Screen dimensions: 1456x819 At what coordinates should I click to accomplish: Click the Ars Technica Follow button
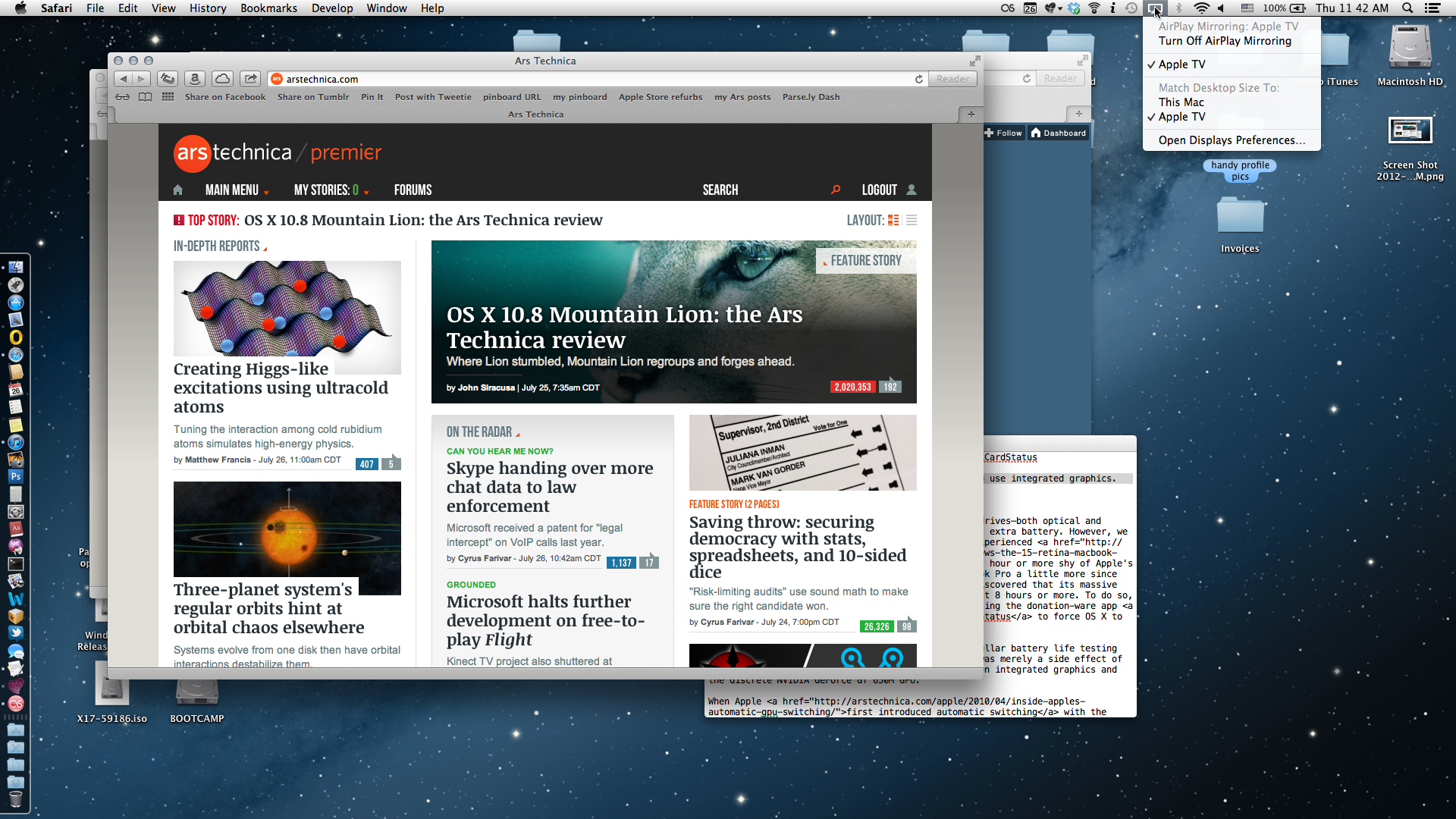[x=1003, y=132]
